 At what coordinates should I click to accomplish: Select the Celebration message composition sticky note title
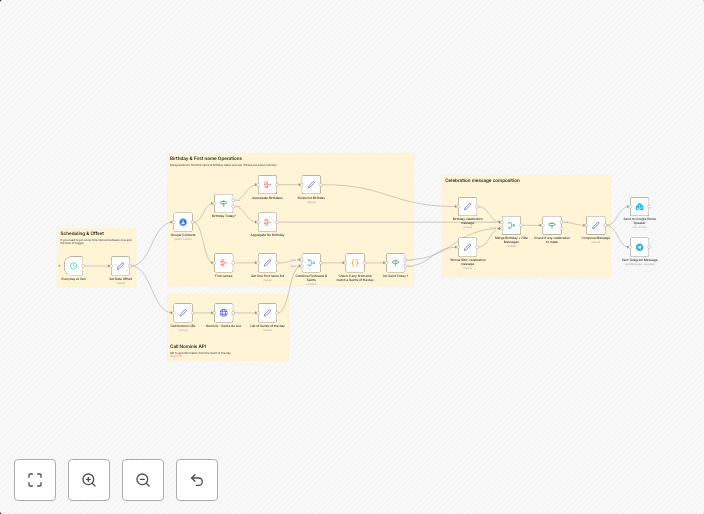(482, 181)
